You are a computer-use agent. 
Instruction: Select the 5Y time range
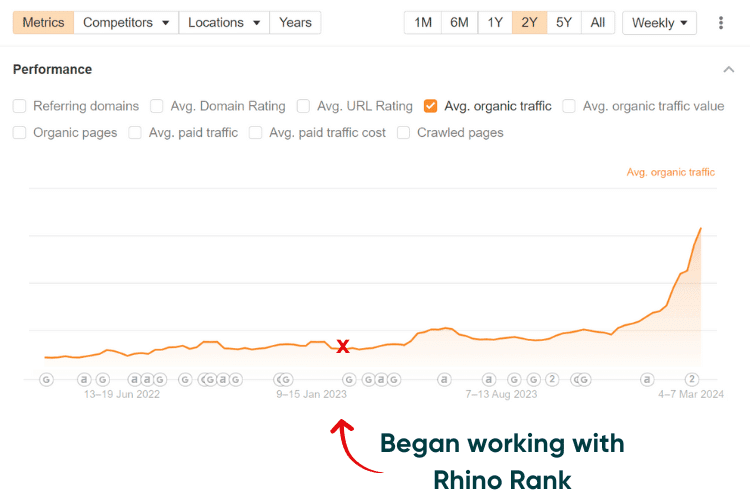click(564, 22)
